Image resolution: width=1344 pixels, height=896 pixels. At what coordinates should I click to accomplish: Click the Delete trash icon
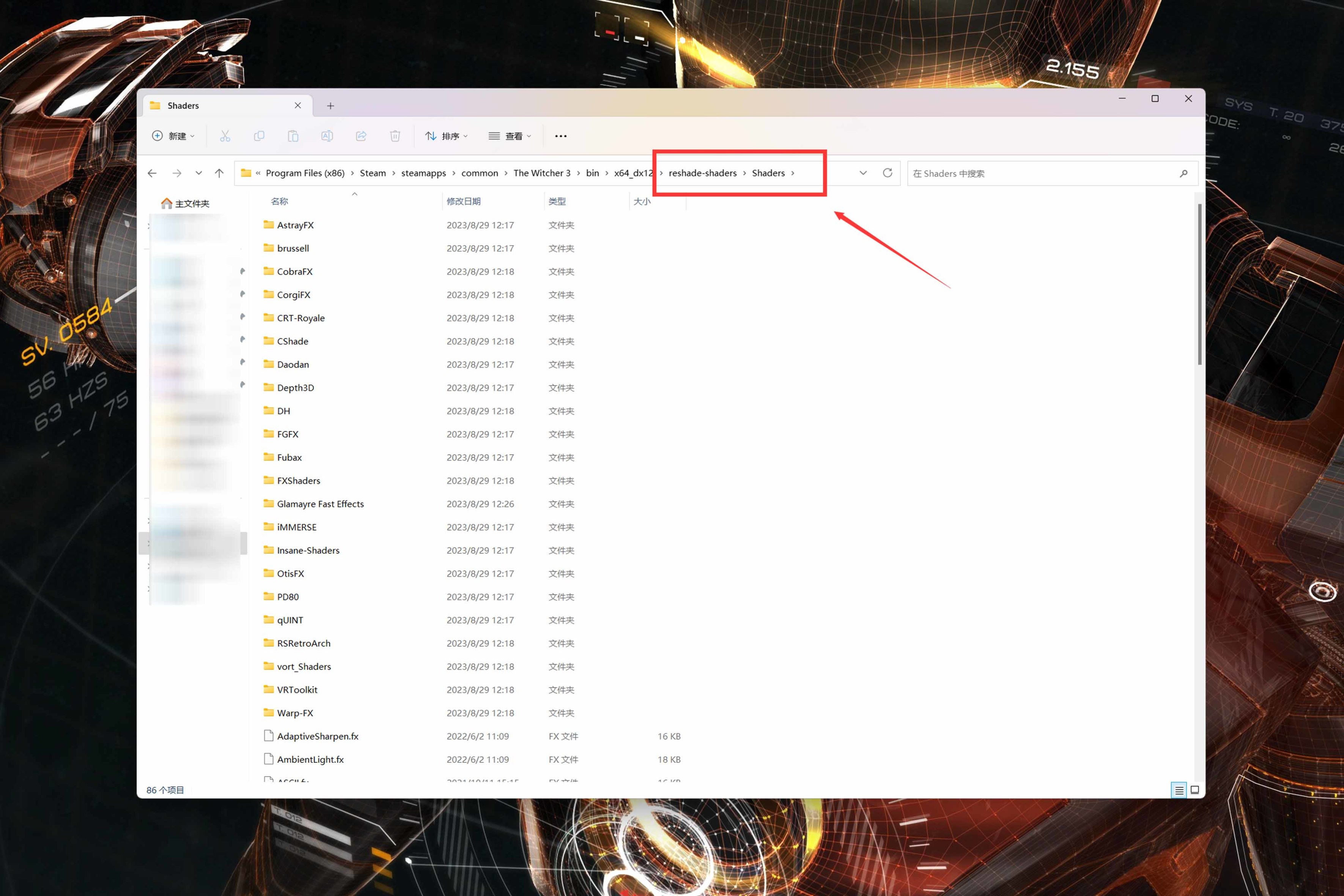395,136
